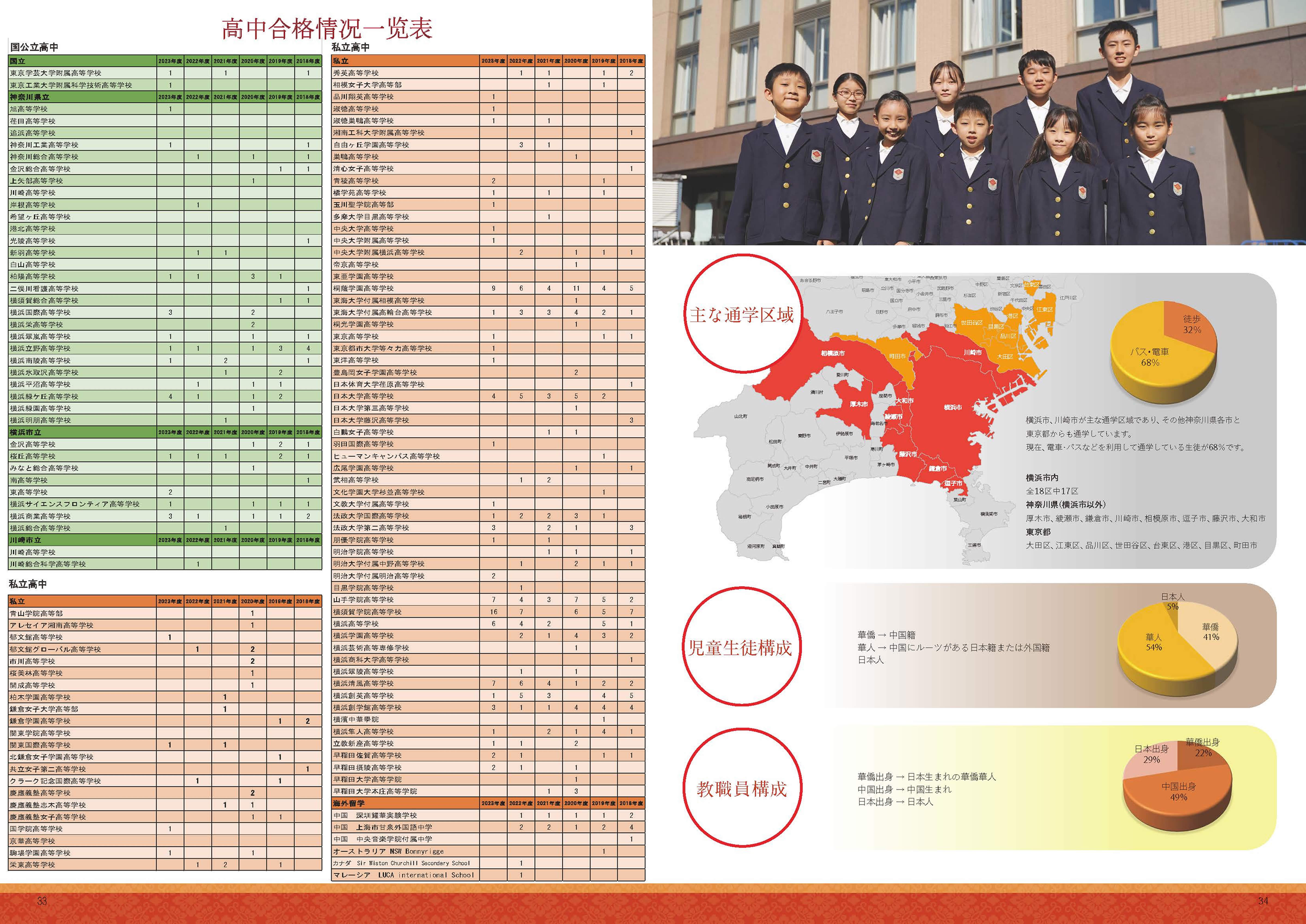The height and width of the screenshot is (924, 1306).
Task: Select the 海外留学 section header row
Action: click(x=488, y=803)
